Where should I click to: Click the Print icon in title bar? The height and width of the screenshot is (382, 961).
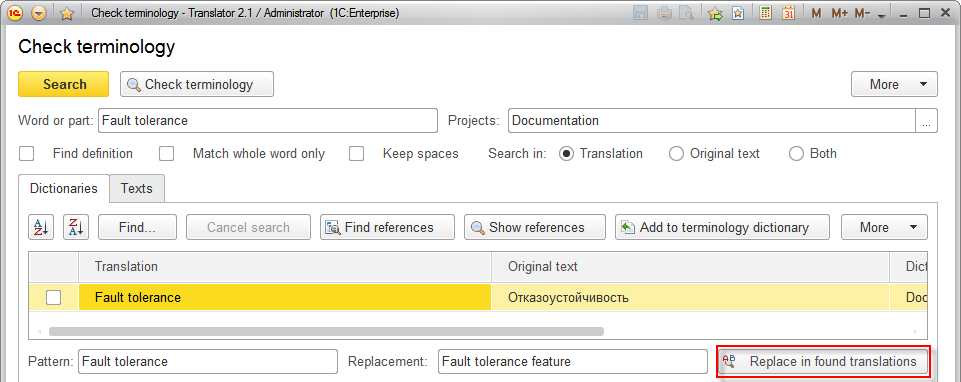[x=664, y=13]
